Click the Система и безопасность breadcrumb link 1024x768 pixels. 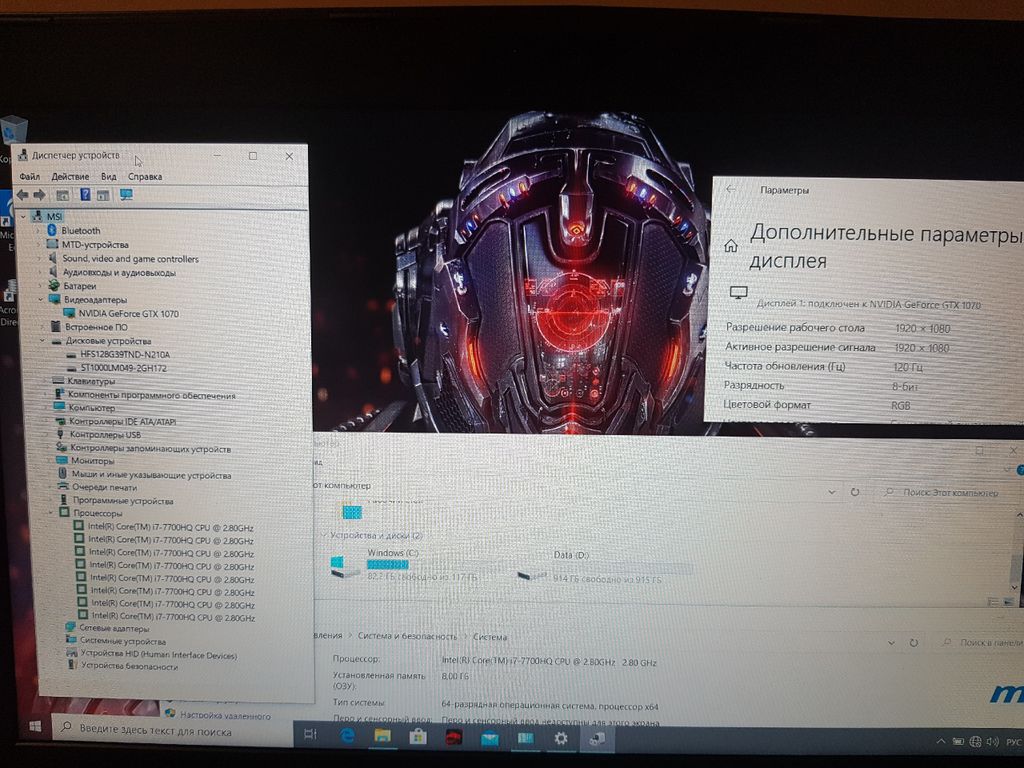pyautogui.click(x=407, y=636)
